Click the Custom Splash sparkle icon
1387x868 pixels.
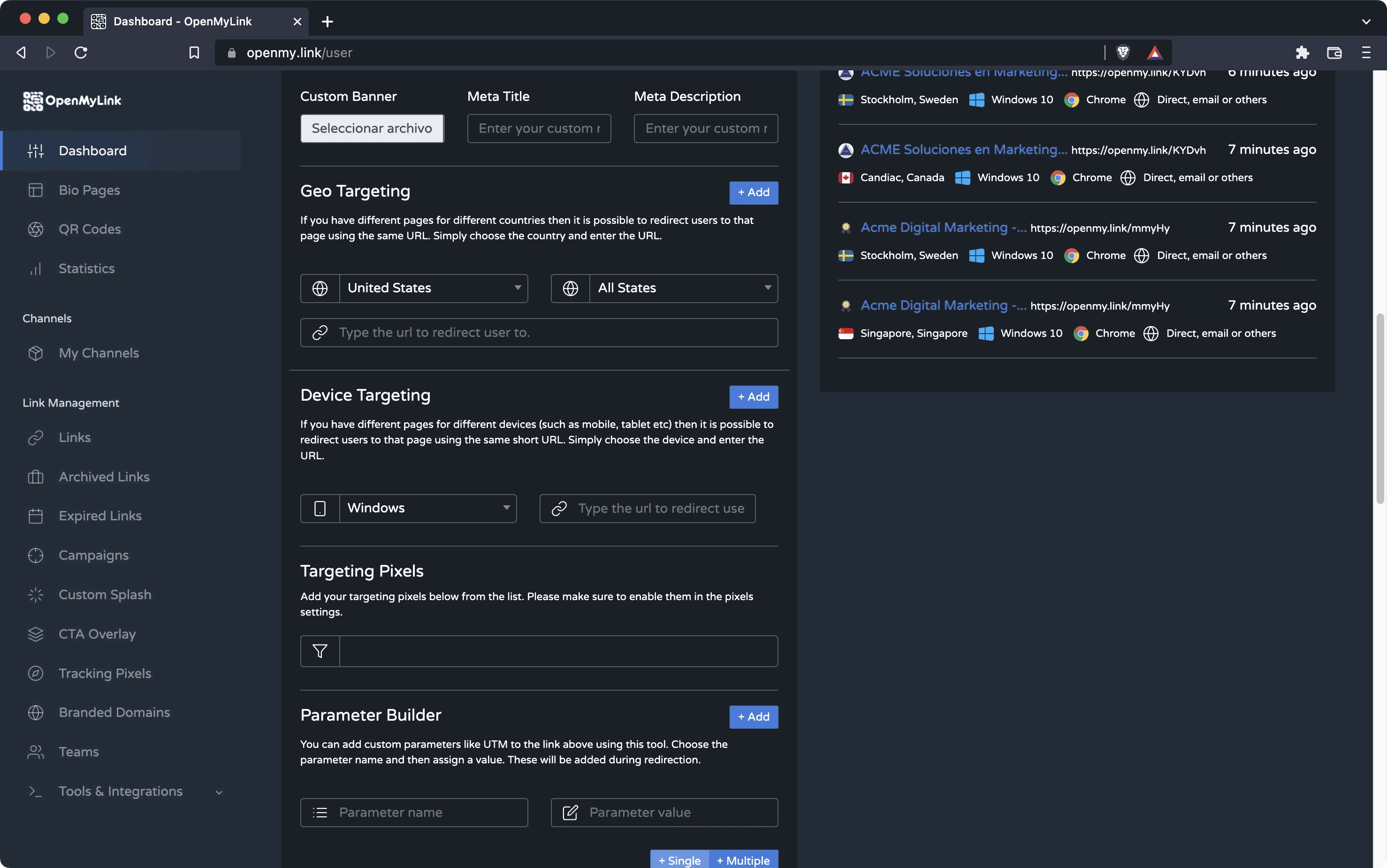point(36,595)
